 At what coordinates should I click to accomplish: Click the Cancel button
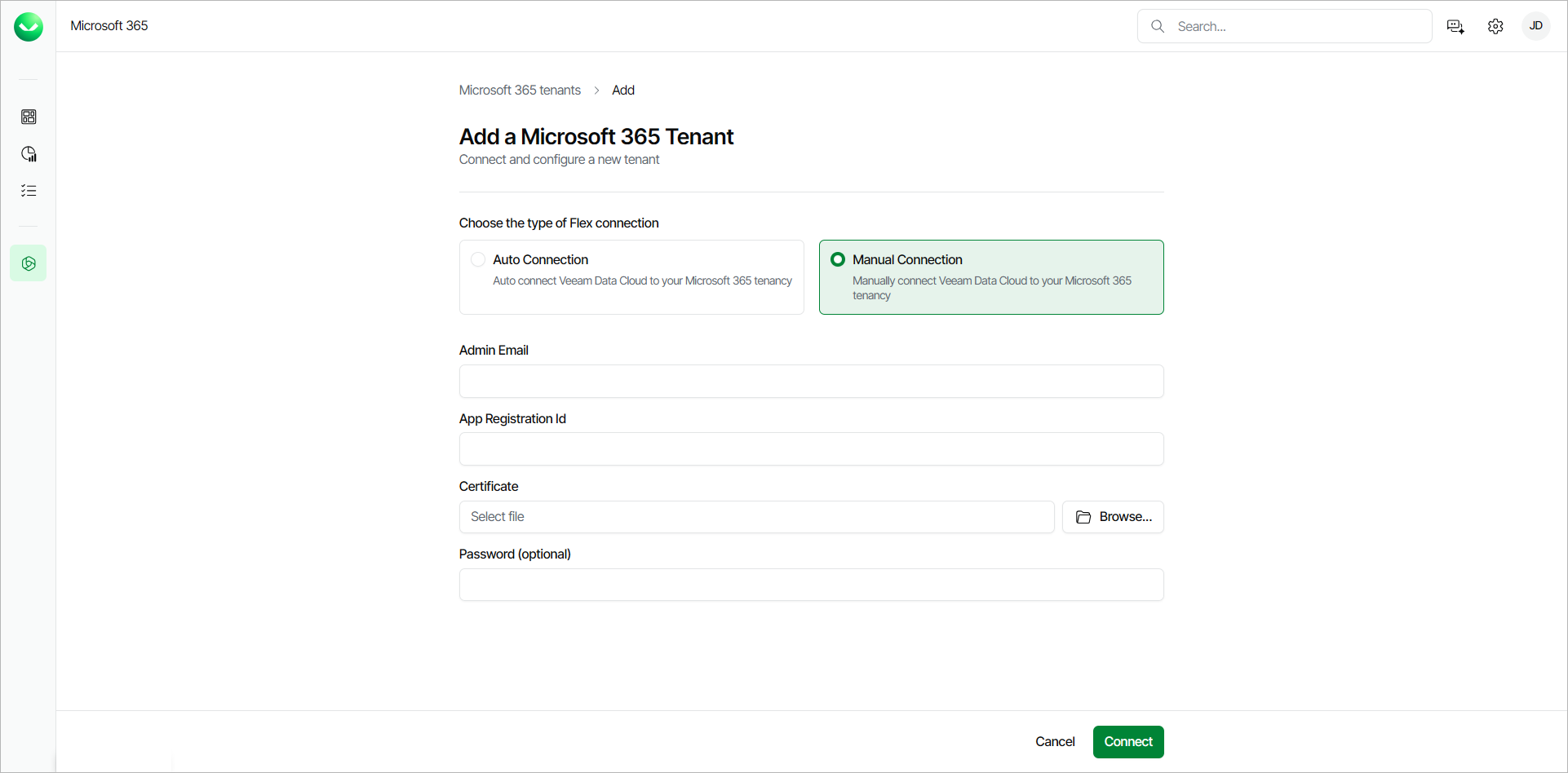tap(1055, 741)
